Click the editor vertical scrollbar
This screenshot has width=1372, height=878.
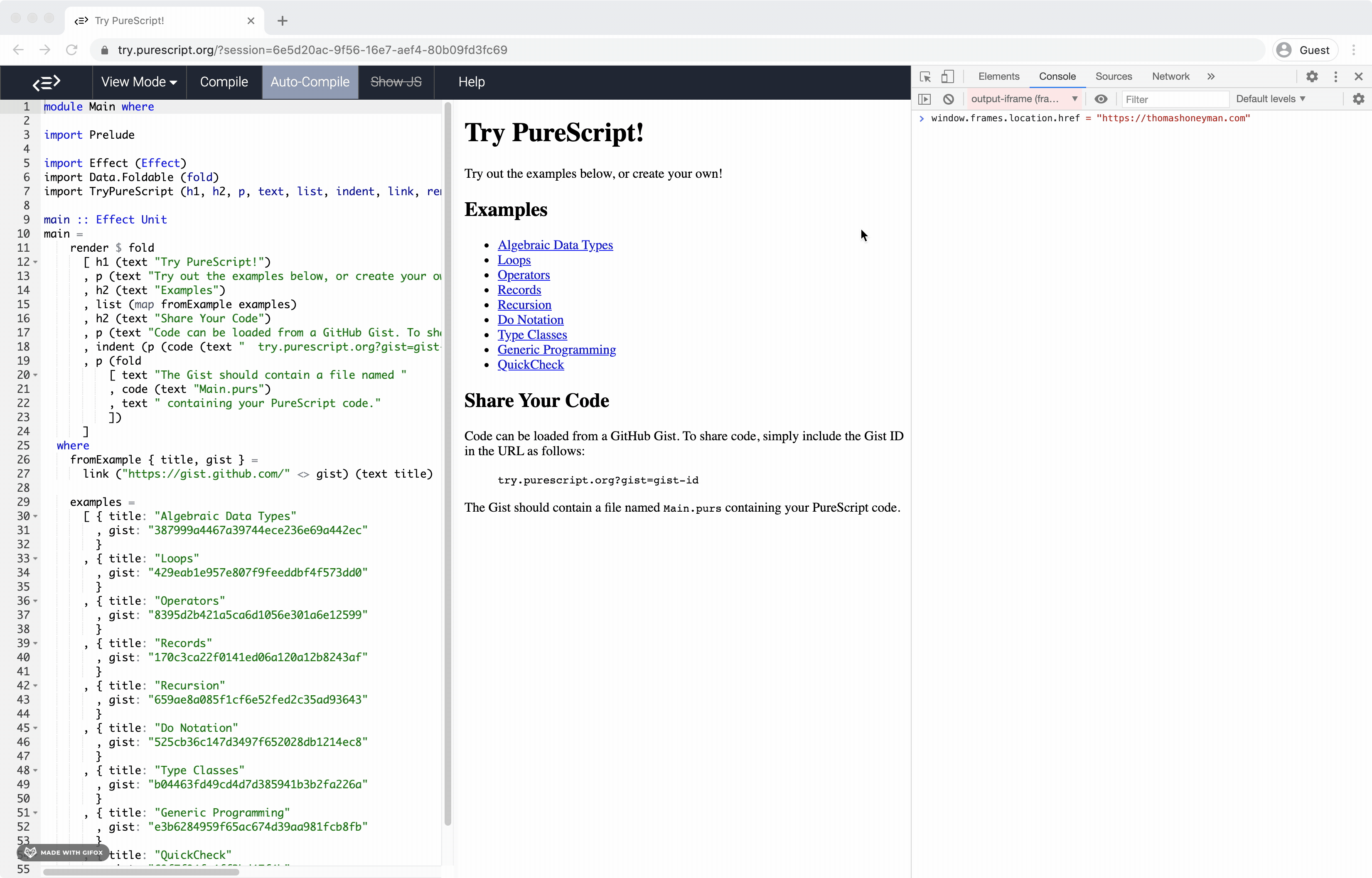(x=447, y=463)
